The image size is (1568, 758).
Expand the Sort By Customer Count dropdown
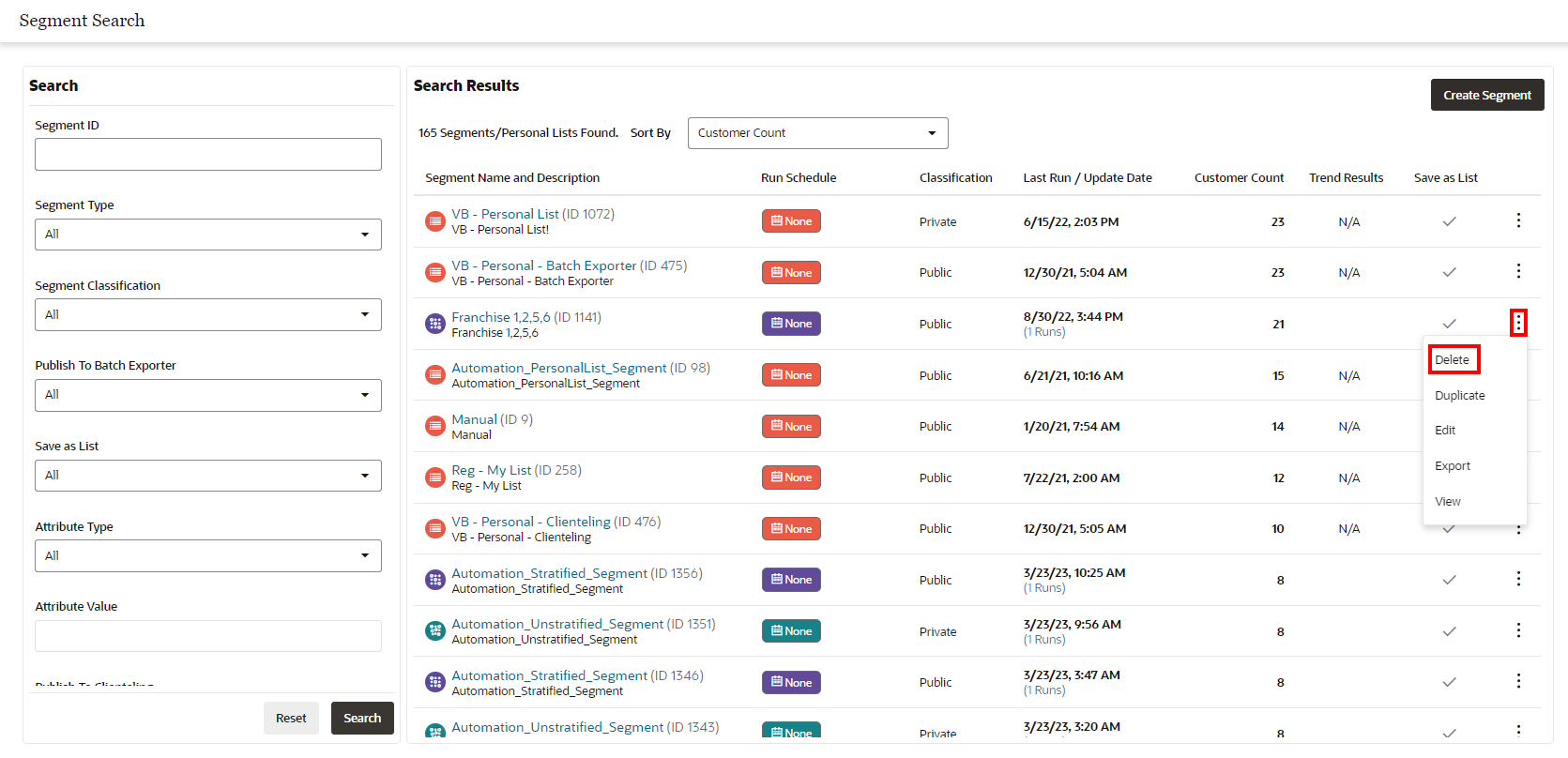(818, 133)
